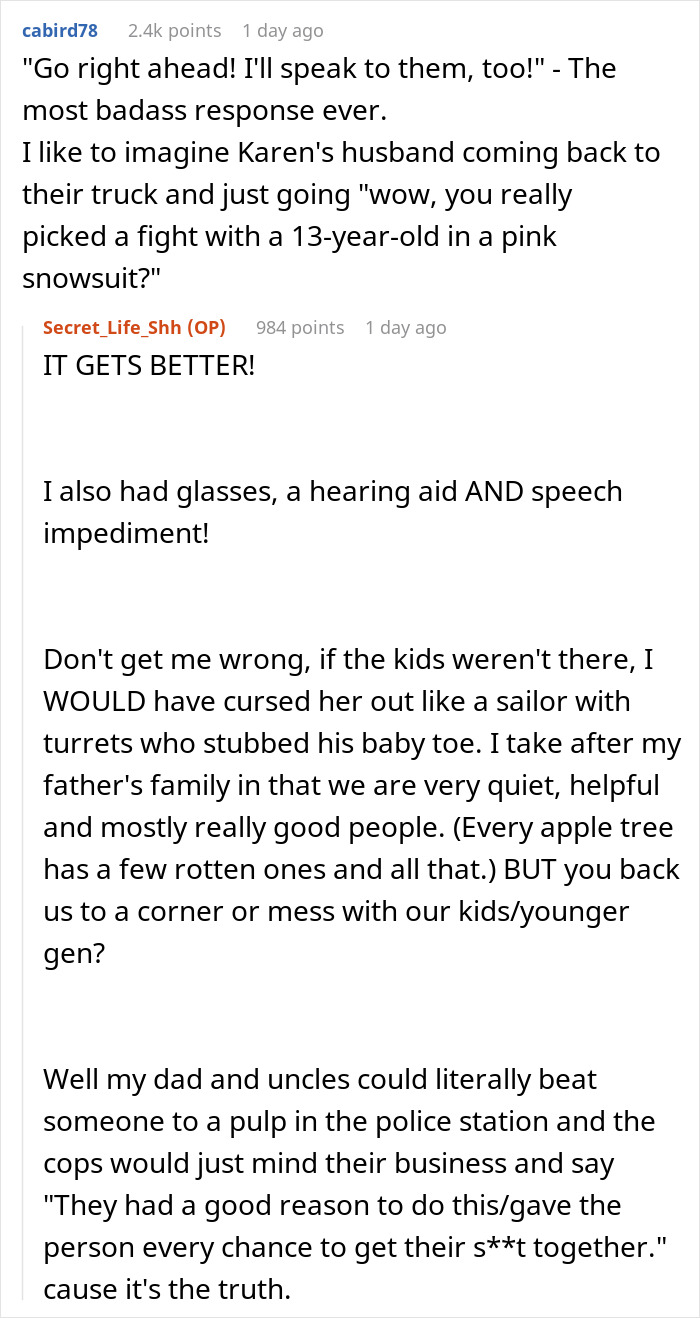Click cabird78's comment "1 day ago" timestamp
This screenshot has height=1318, width=700.
(x=282, y=31)
